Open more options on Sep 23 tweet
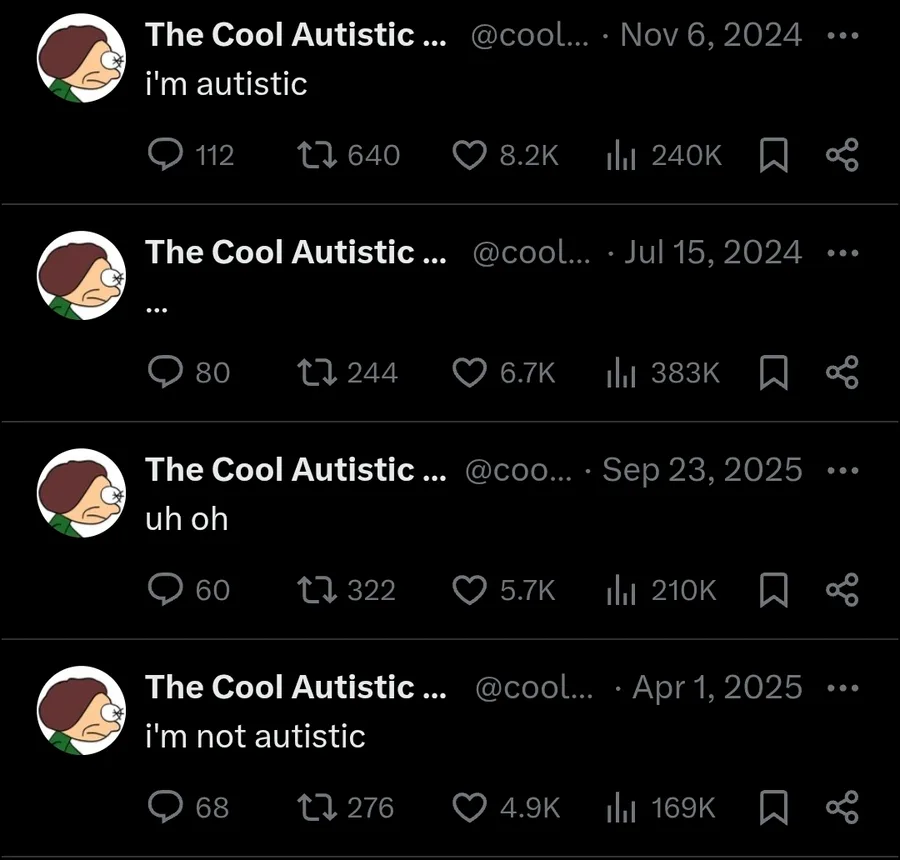The height and width of the screenshot is (860, 900). pos(842,470)
